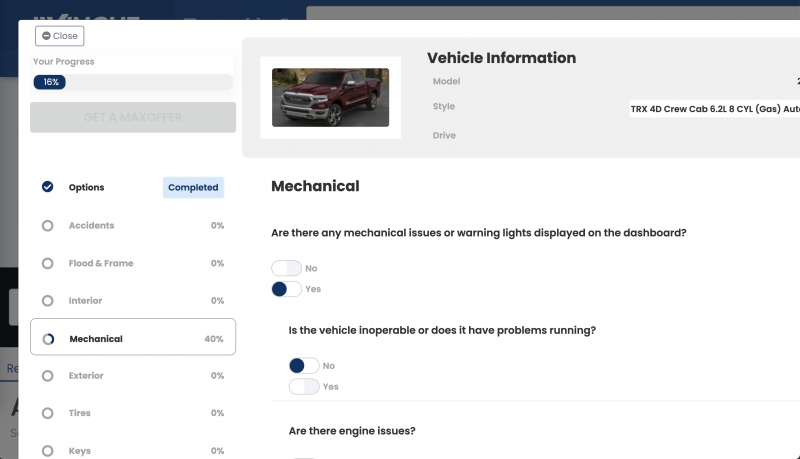This screenshot has height=459, width=800.
Task: Click the Options completed checkmark icon
Action: click(x=47, y=187)
